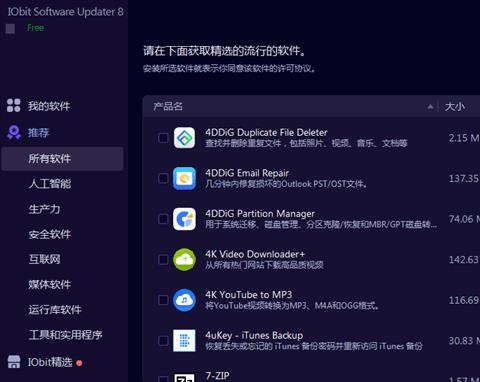The width and height of the screenshot is (480, 382).
Task: Select the 4K YouTube to MP3 checkbox
Action: click(163, 300)
